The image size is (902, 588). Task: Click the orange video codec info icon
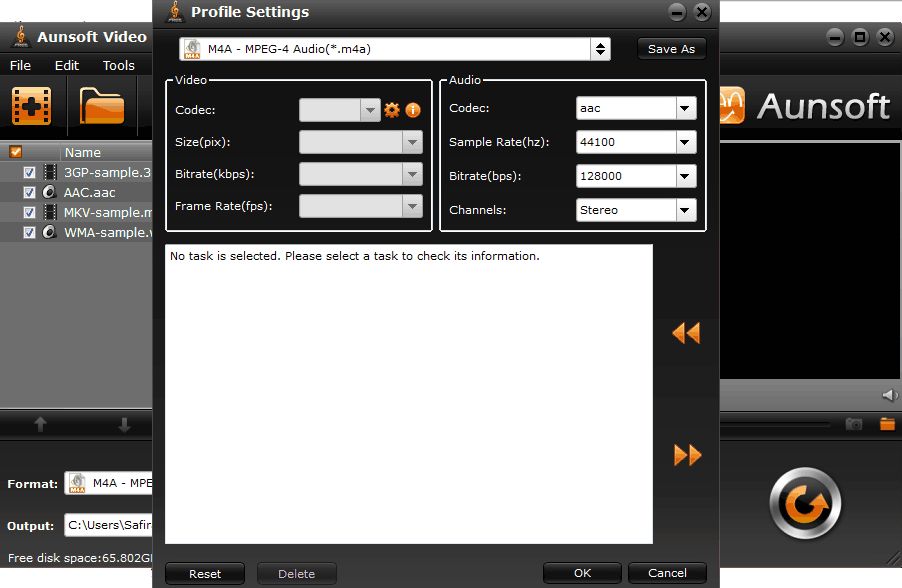point(413,110)
